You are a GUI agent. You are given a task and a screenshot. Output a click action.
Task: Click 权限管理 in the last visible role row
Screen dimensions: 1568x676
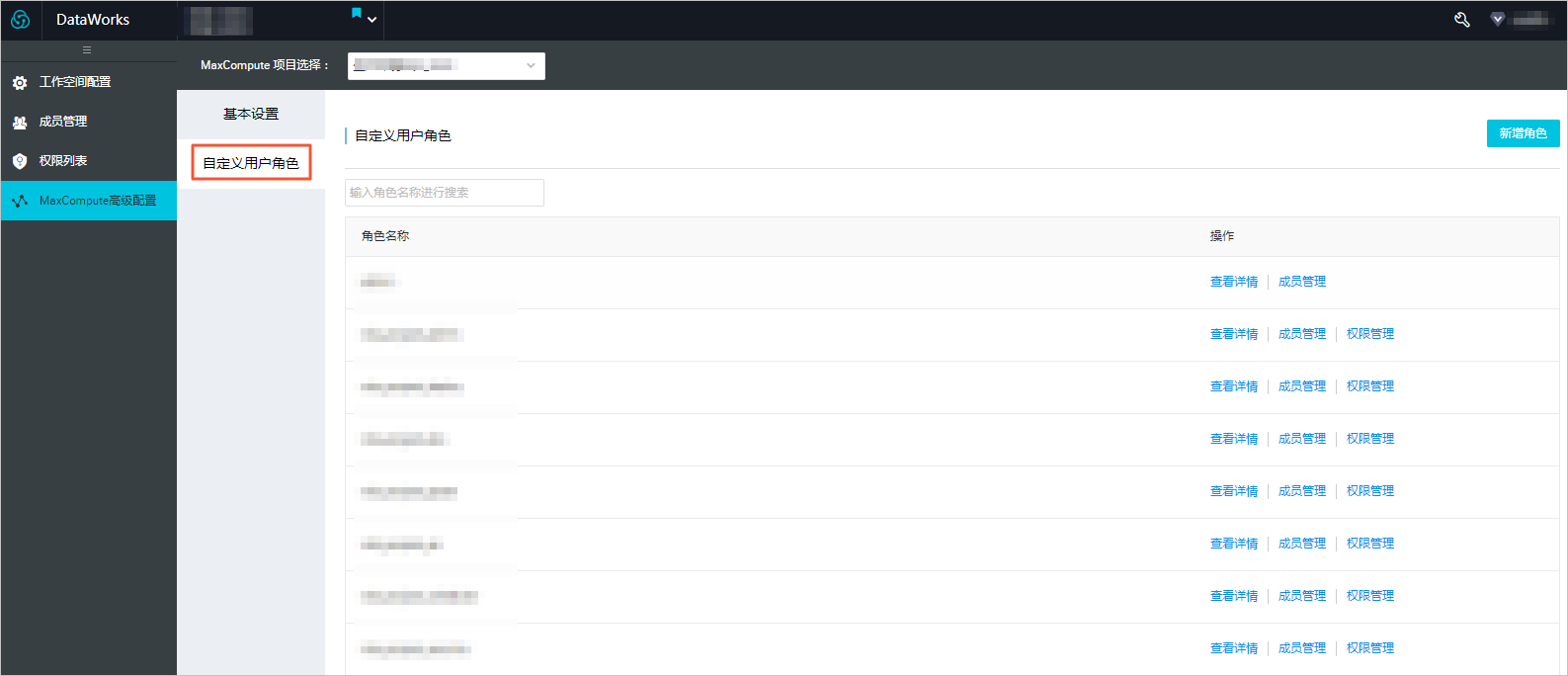tap(1370, 648)
